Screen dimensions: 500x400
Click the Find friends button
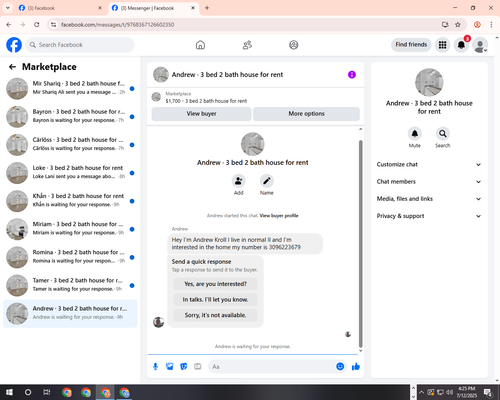(x=411, y=45)
